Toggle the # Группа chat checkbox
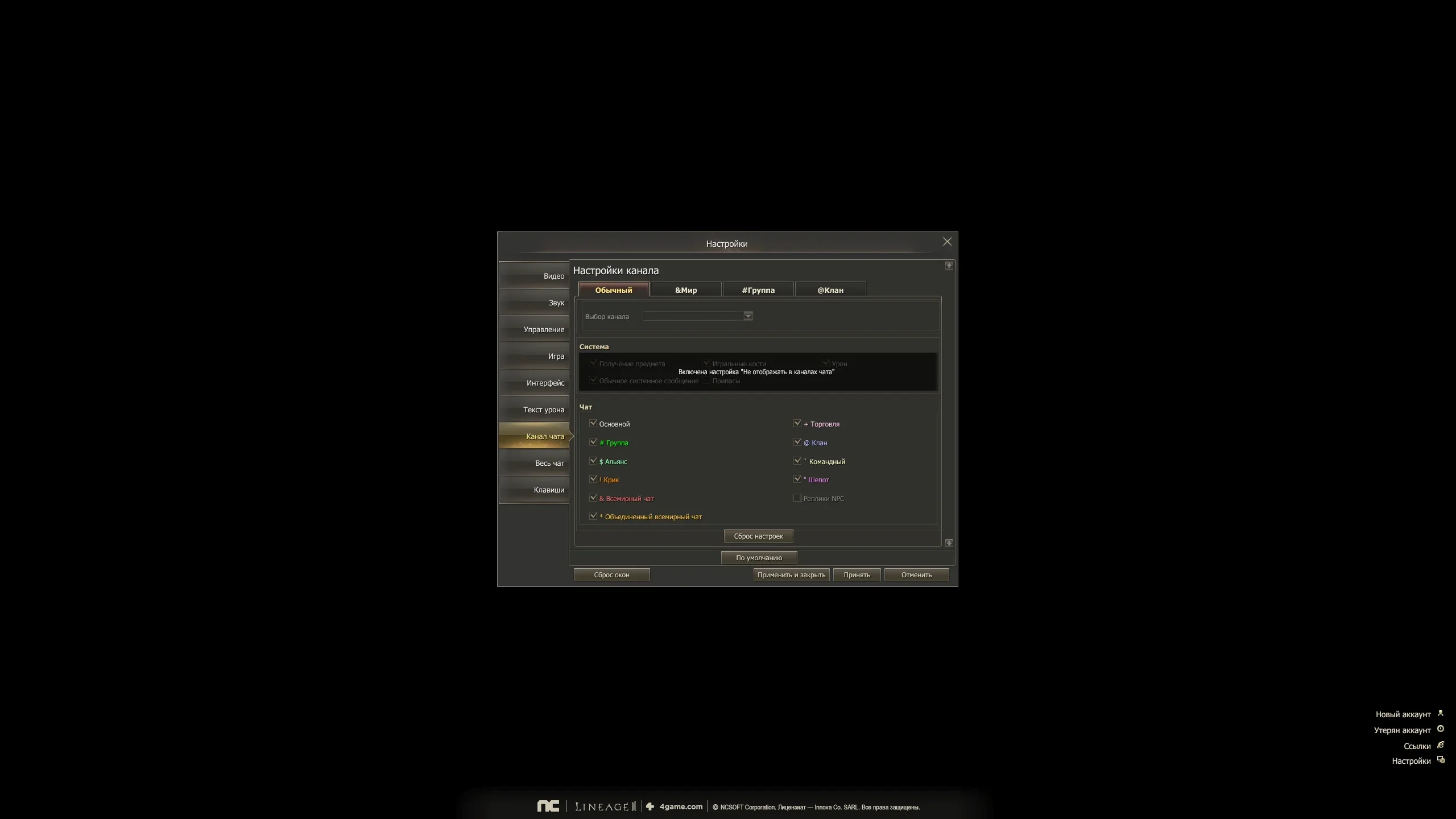 (x=593, y=442)
